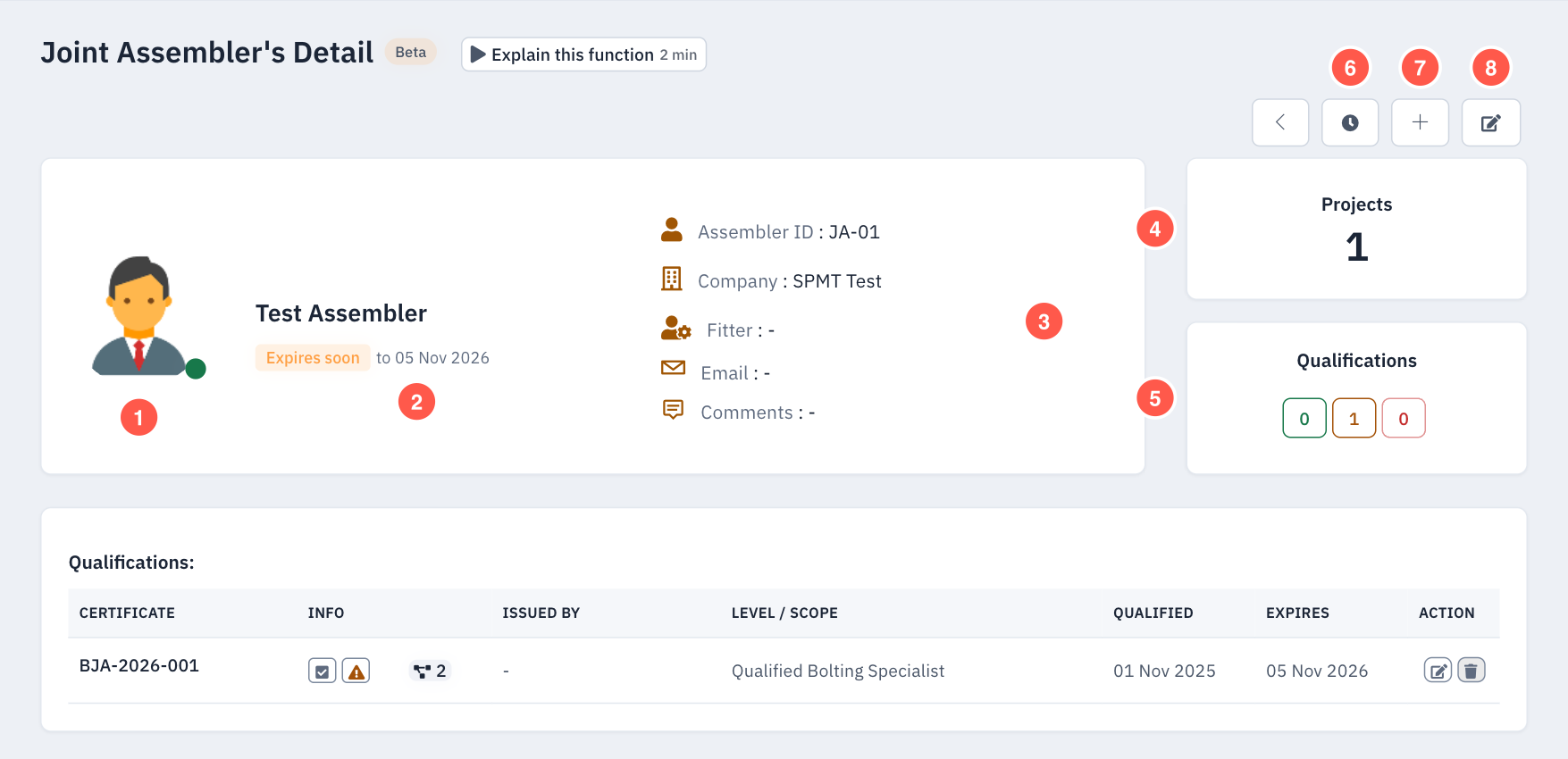
Task: Click the person icon beside Assembler ID
Action: point(672,230)
